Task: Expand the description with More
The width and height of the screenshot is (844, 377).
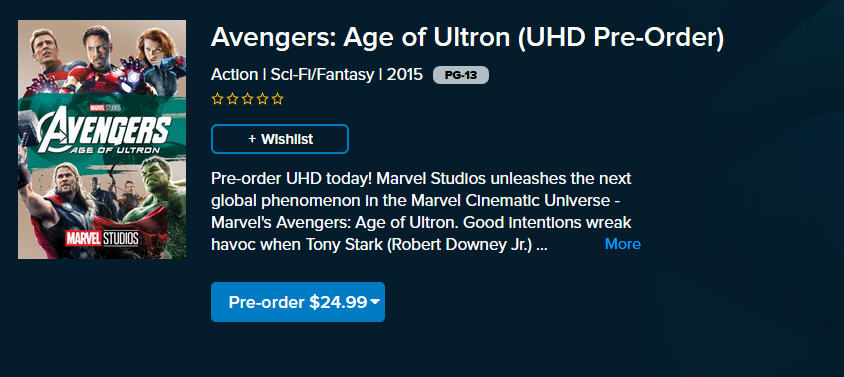Action: pos(623,244)
